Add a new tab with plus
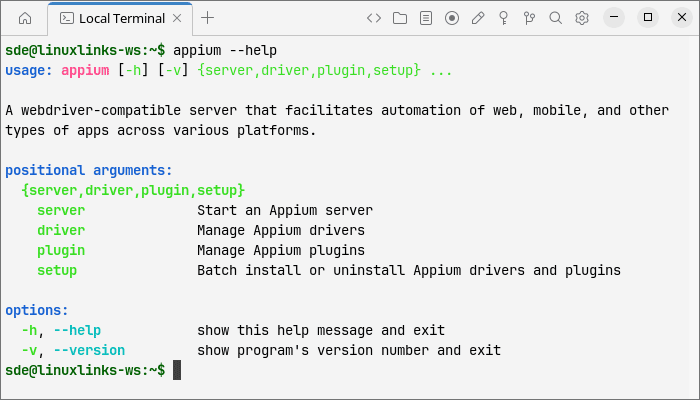The width and height of the screenshot is (700, 400). point(208,18)
